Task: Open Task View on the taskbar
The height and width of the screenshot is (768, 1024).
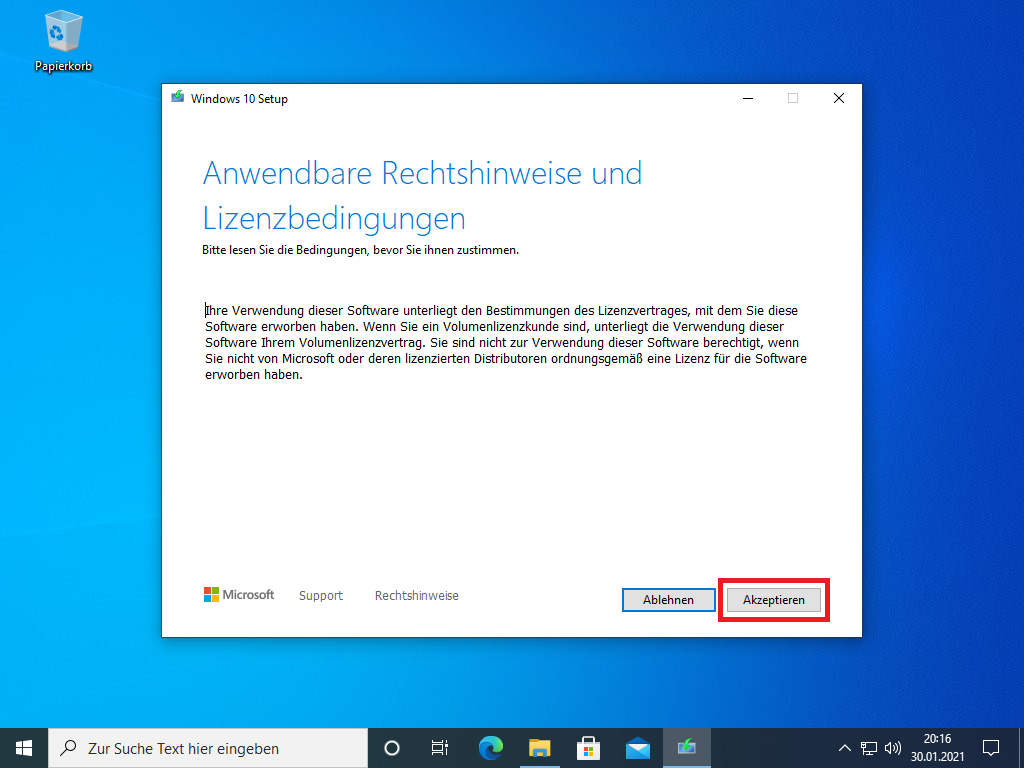Action: (440, 748)
